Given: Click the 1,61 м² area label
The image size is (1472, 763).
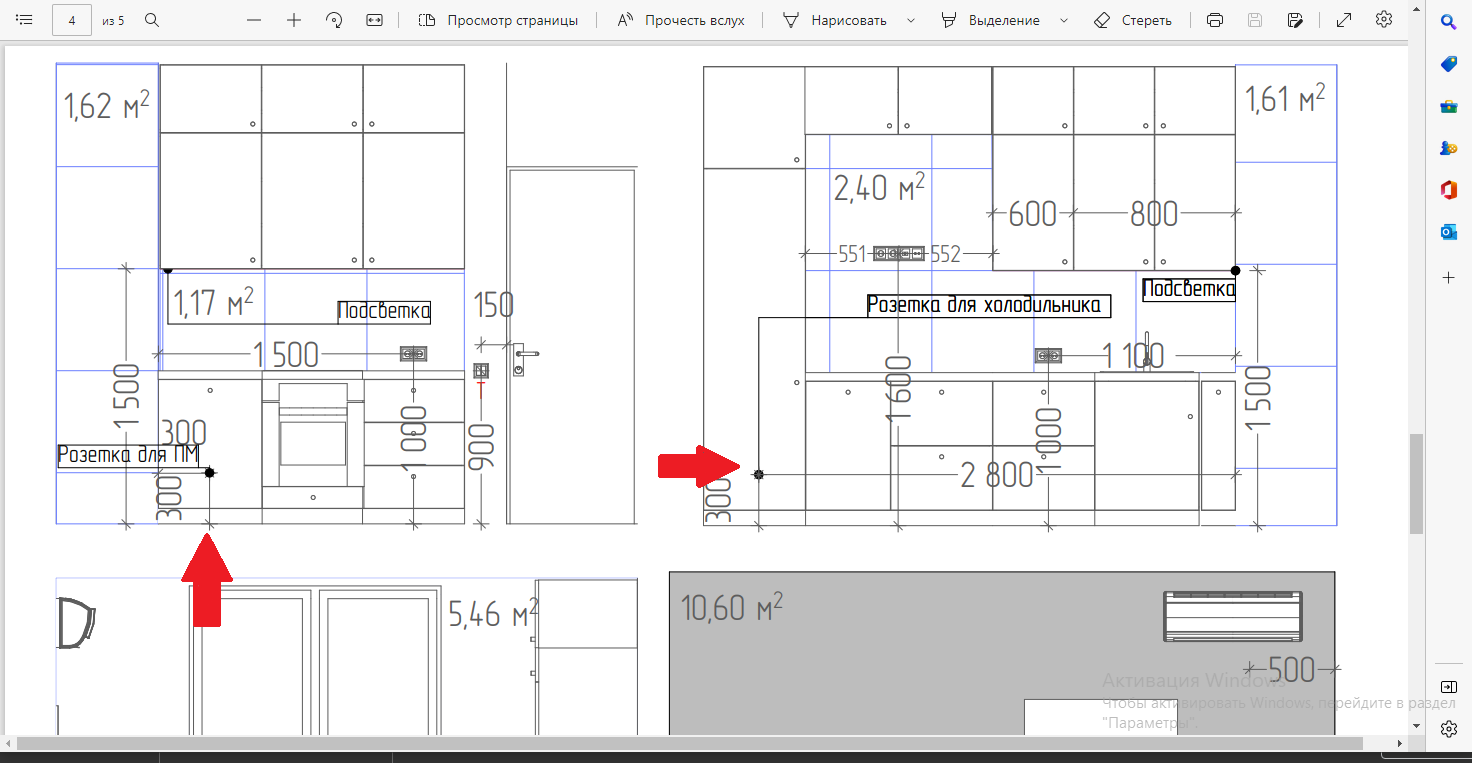Looking at the screenshot, I should [1285, 98].
